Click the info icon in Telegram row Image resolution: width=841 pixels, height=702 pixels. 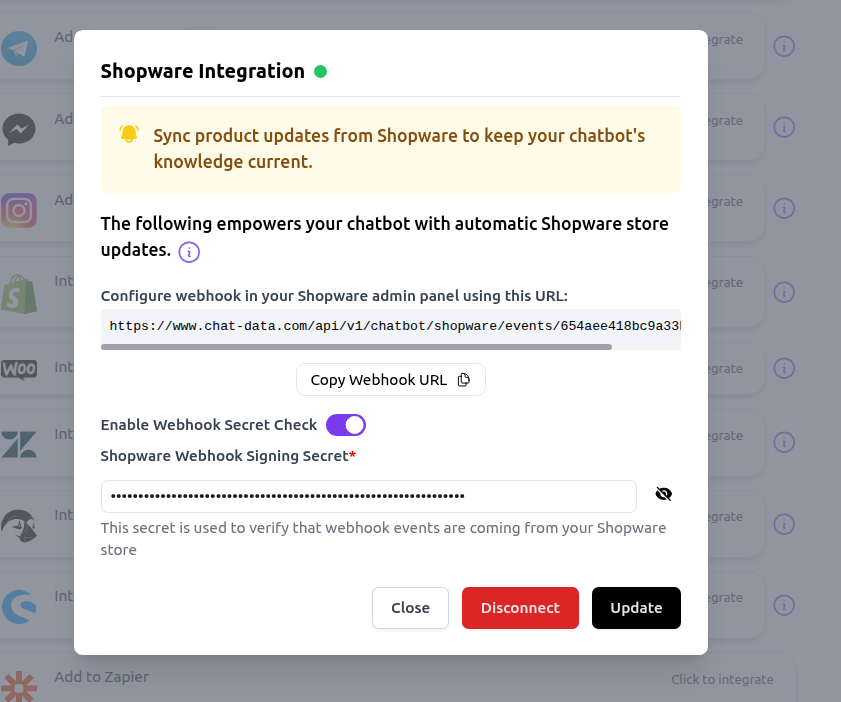pyautogui.click(x=785, y=47)
